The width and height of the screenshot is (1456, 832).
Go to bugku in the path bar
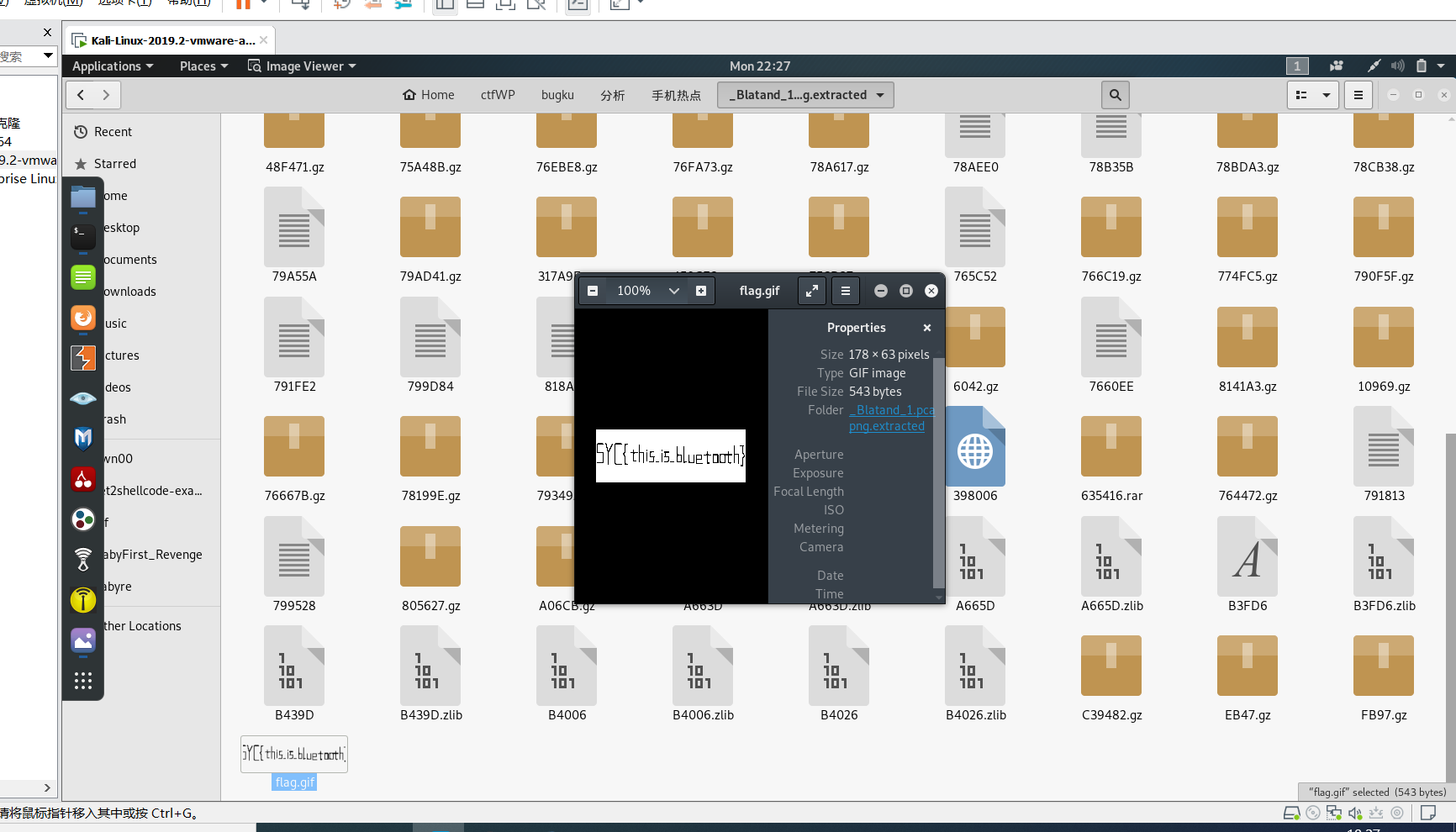pos(557,95)
